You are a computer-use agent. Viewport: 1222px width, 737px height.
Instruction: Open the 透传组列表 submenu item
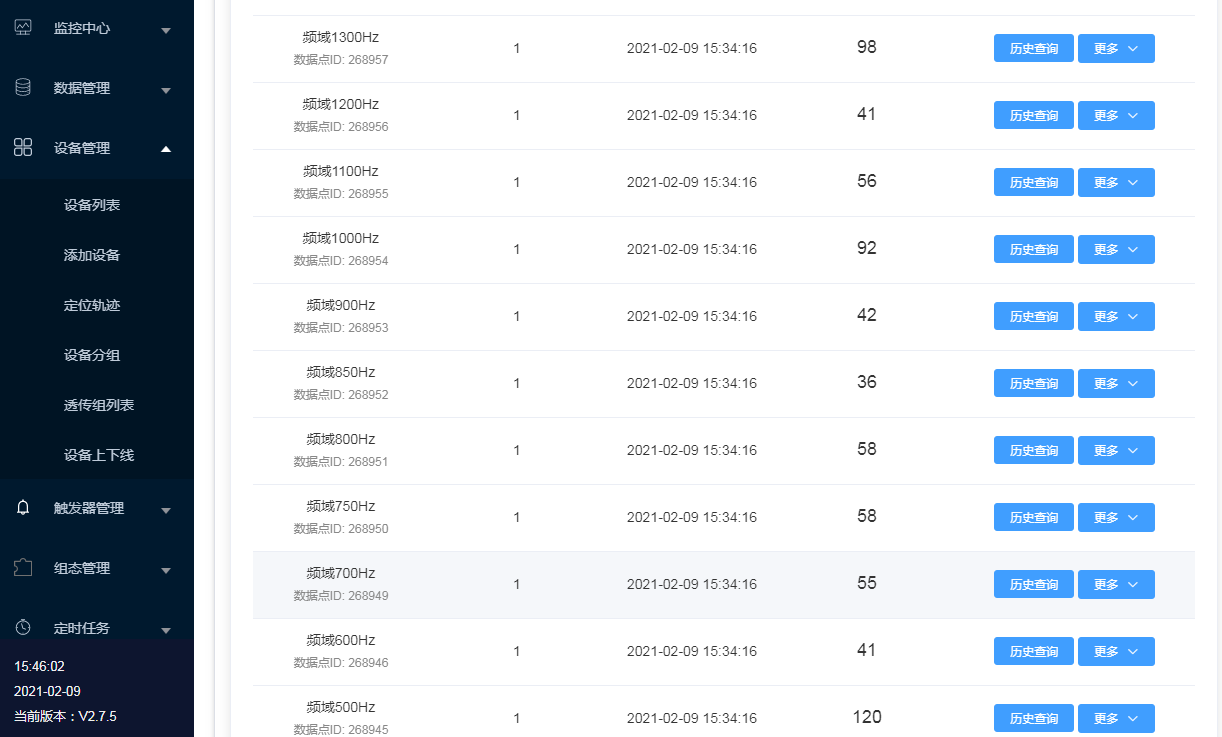click(x=99, y=405)
